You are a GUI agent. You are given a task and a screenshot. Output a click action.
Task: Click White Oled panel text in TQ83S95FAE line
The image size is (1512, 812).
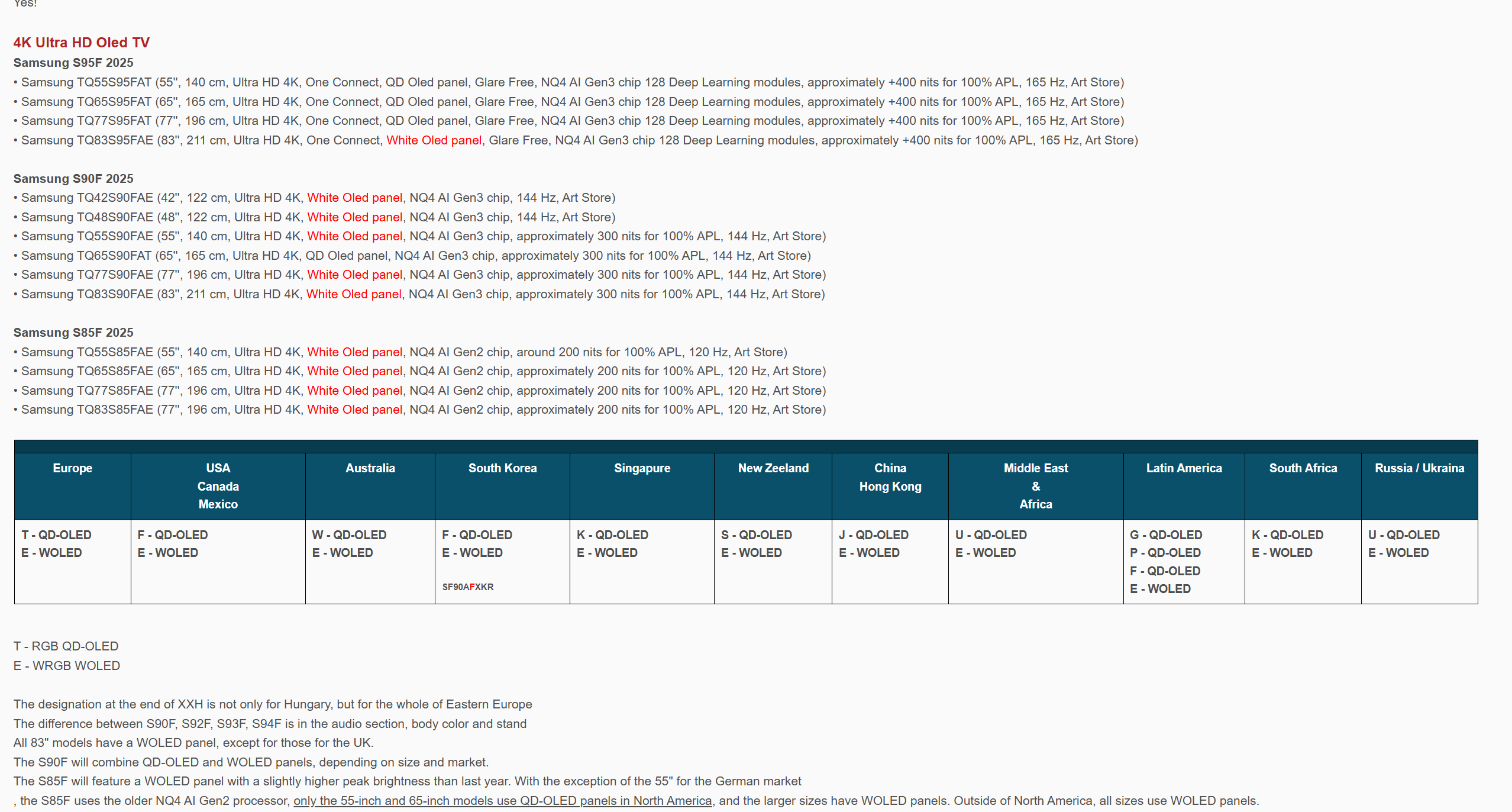pyautogui.click(x=434, y=140)
